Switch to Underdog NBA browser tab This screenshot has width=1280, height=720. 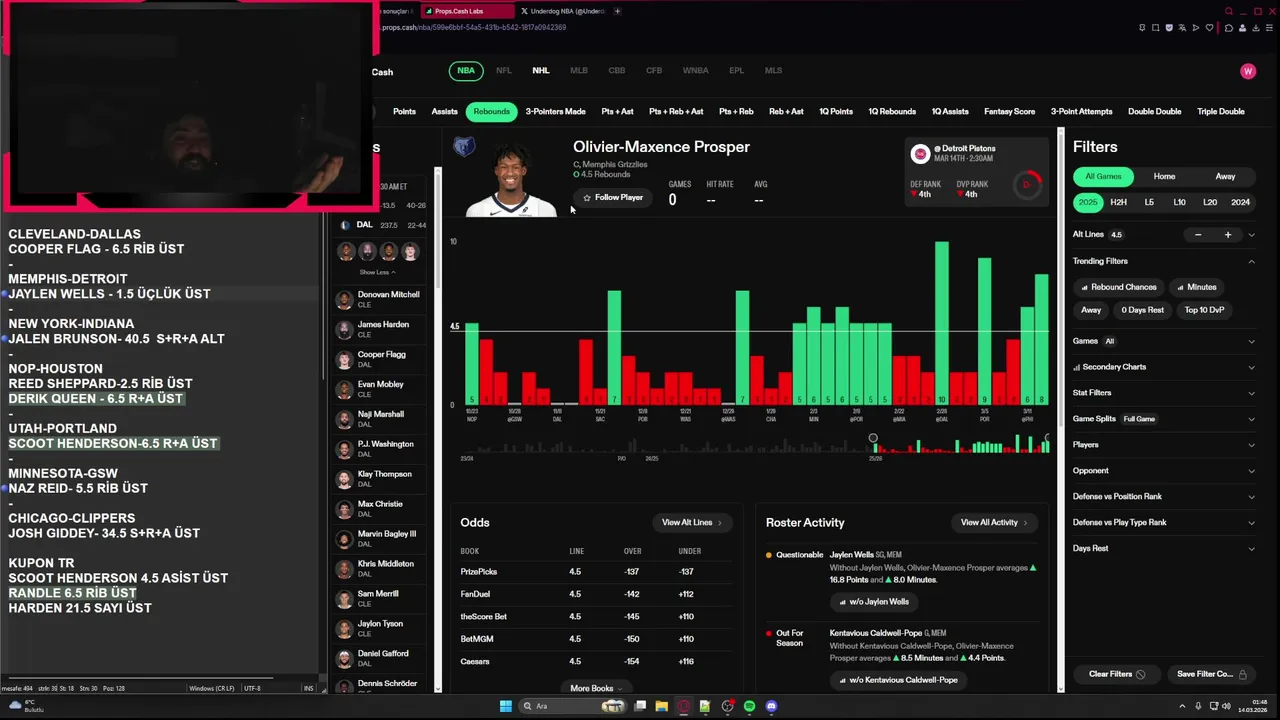[563, 11]
